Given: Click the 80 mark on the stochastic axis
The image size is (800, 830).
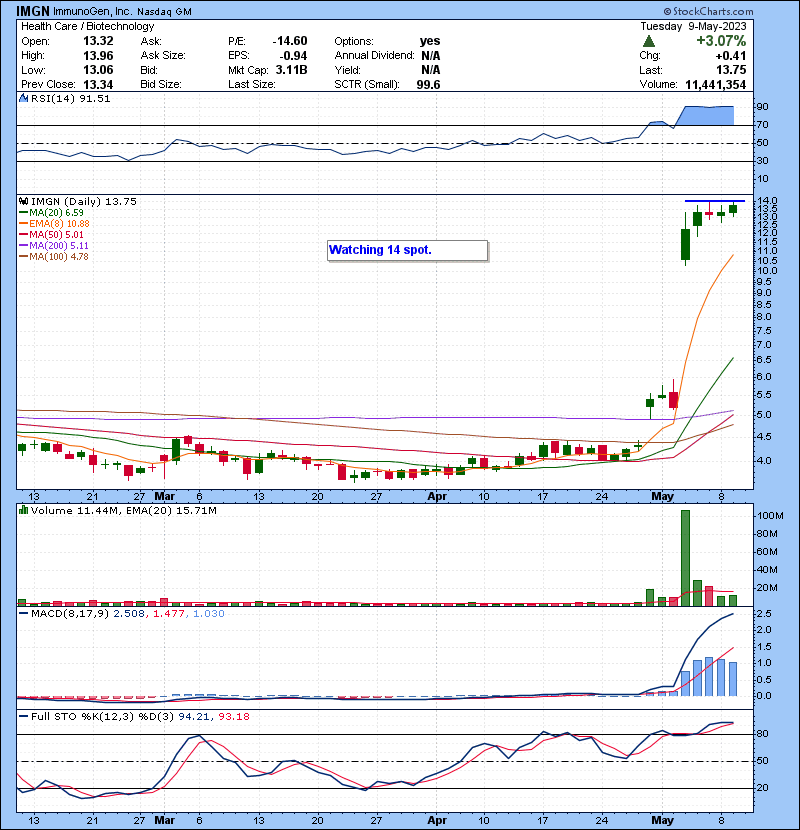Looking at the screenshot, I should (762, 734).
